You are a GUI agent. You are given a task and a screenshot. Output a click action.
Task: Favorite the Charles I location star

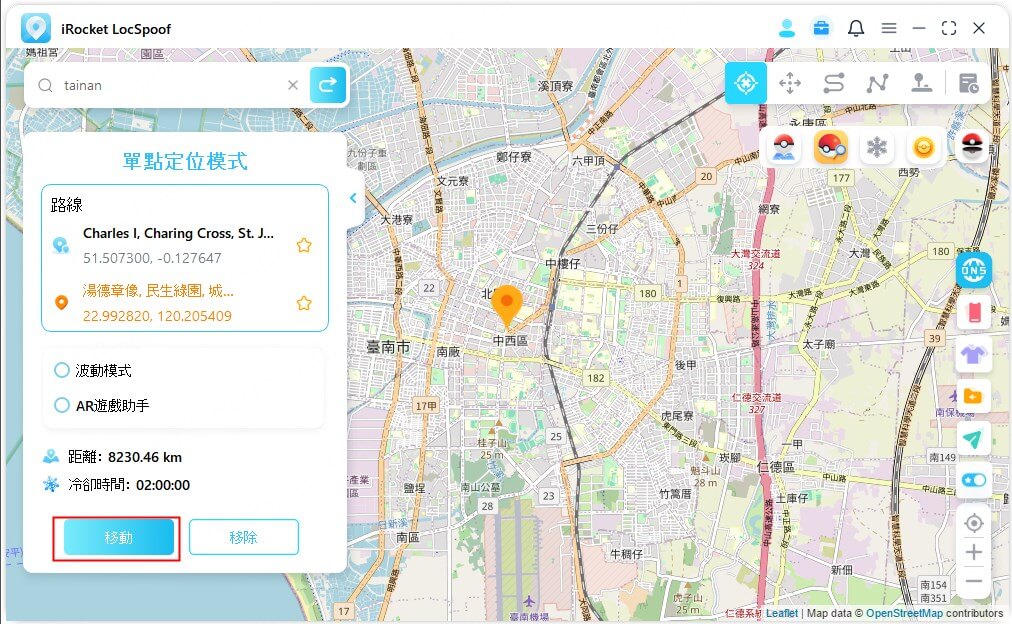tap(304, 245)
